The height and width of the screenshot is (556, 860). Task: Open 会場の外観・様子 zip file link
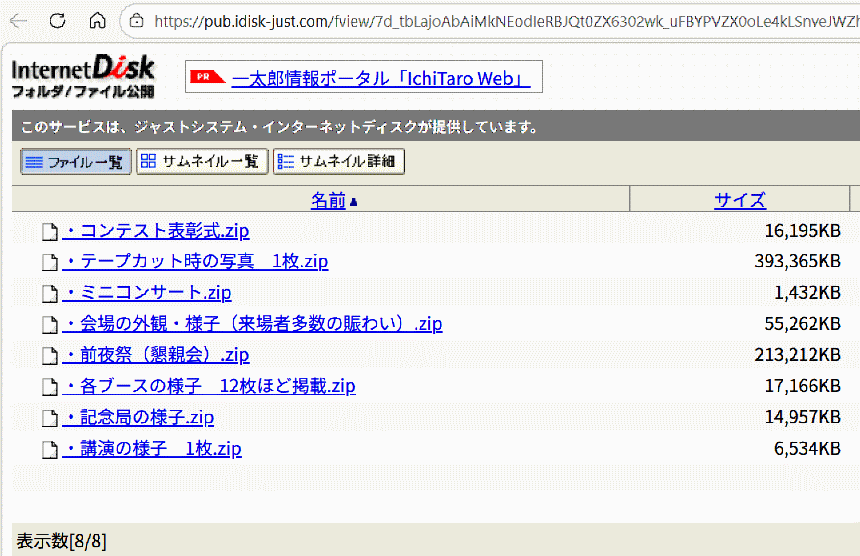(252, 324)
